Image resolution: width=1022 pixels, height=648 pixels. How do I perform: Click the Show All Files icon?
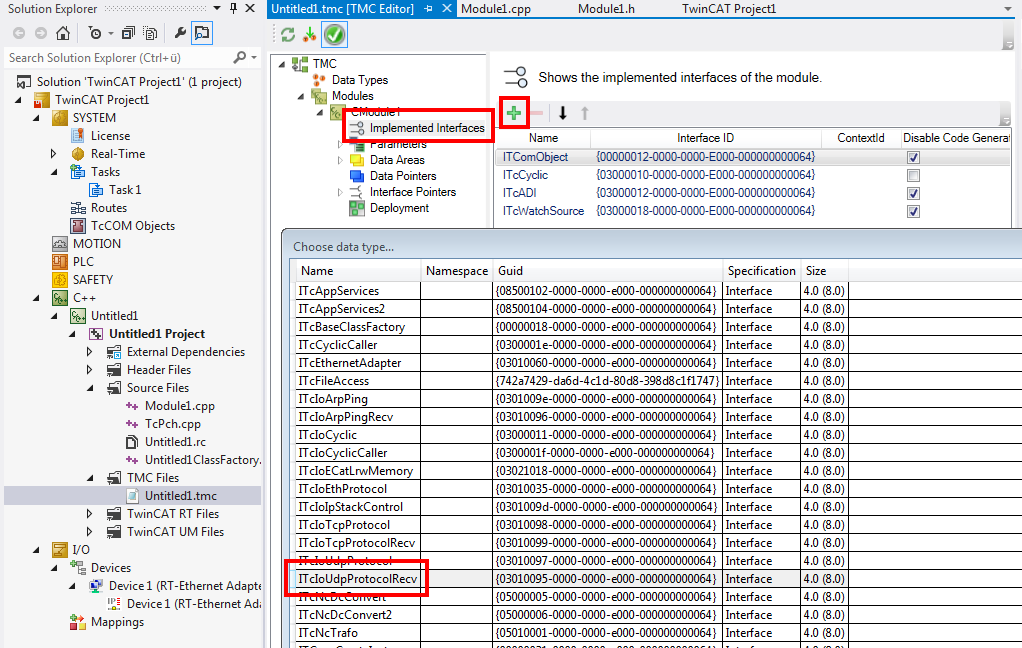tap(151, 33)
